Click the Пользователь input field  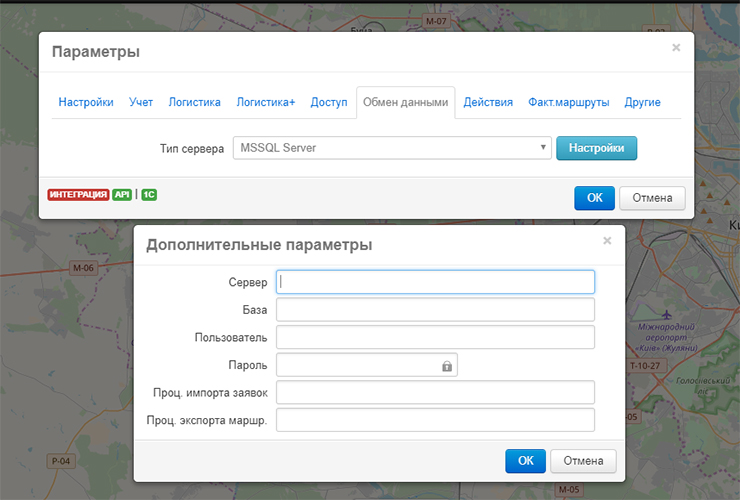click(435, 337)
